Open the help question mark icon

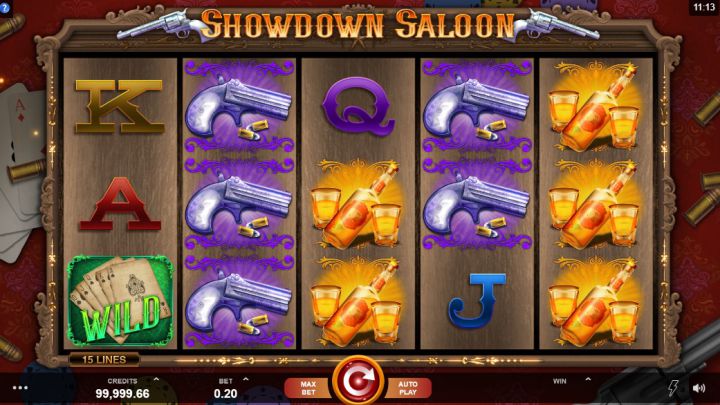point(5,8)
